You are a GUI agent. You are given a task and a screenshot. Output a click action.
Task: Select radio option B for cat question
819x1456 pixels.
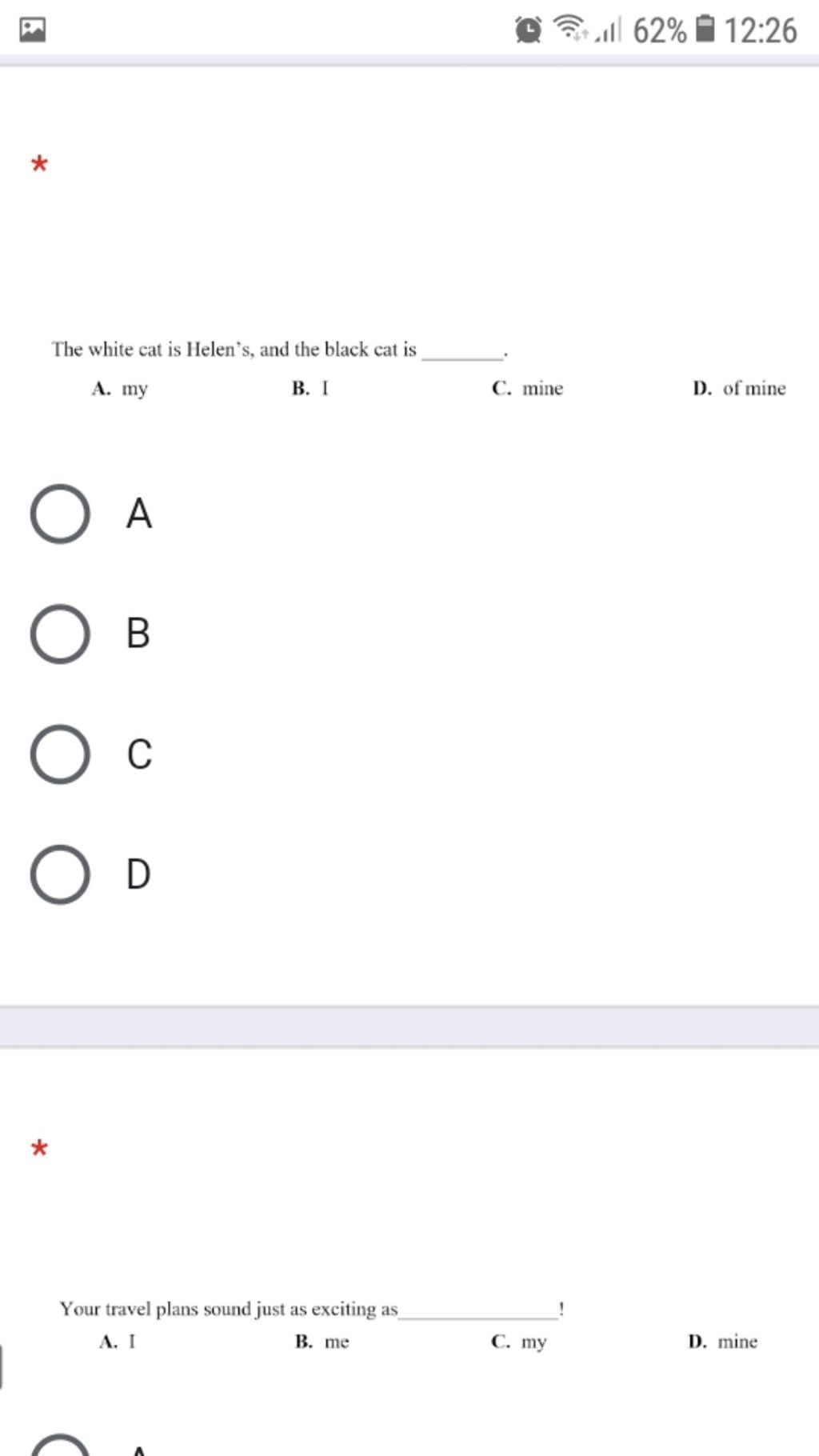[60, 634]
